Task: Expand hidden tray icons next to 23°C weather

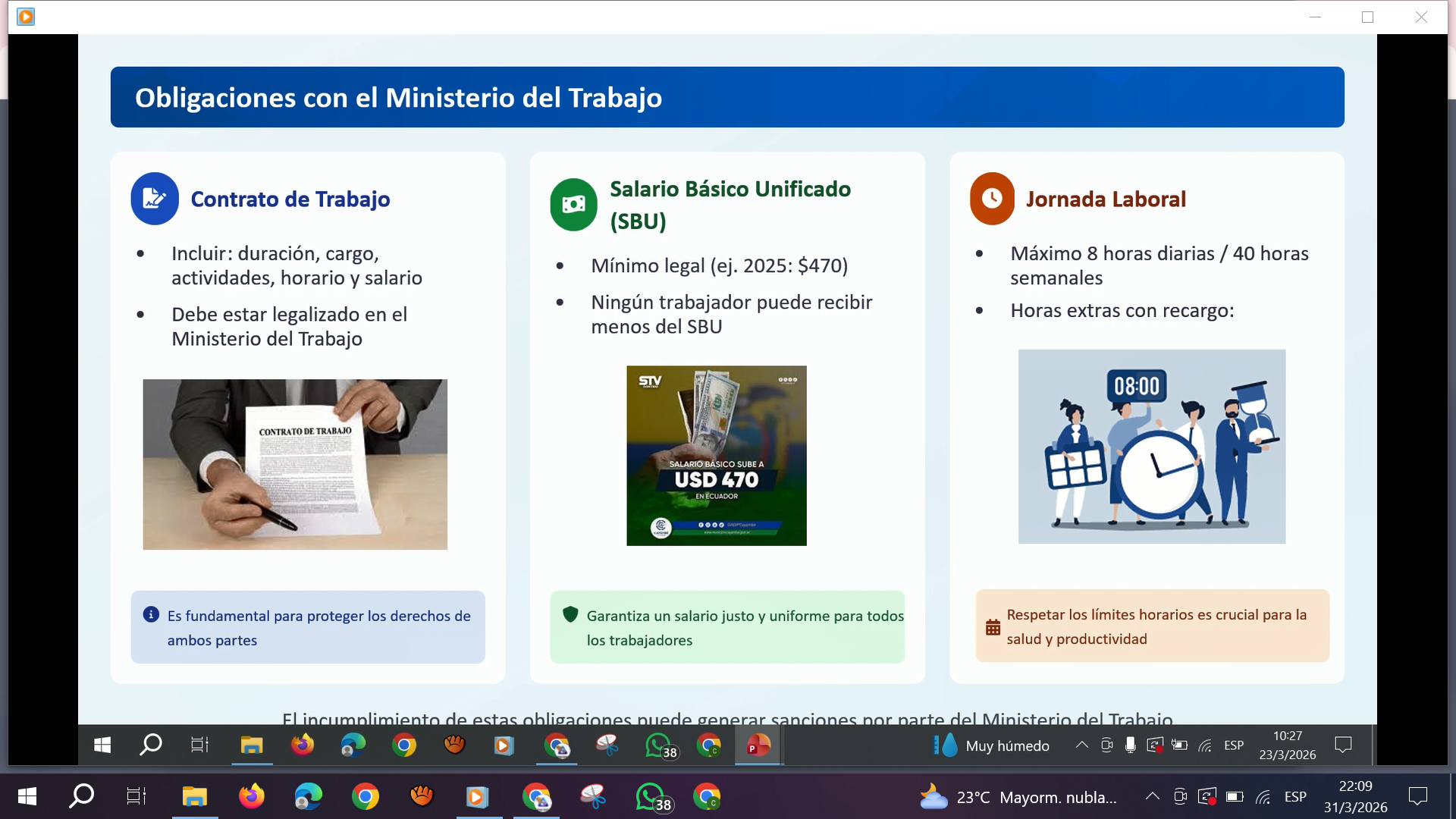Action: (1152, 796)
